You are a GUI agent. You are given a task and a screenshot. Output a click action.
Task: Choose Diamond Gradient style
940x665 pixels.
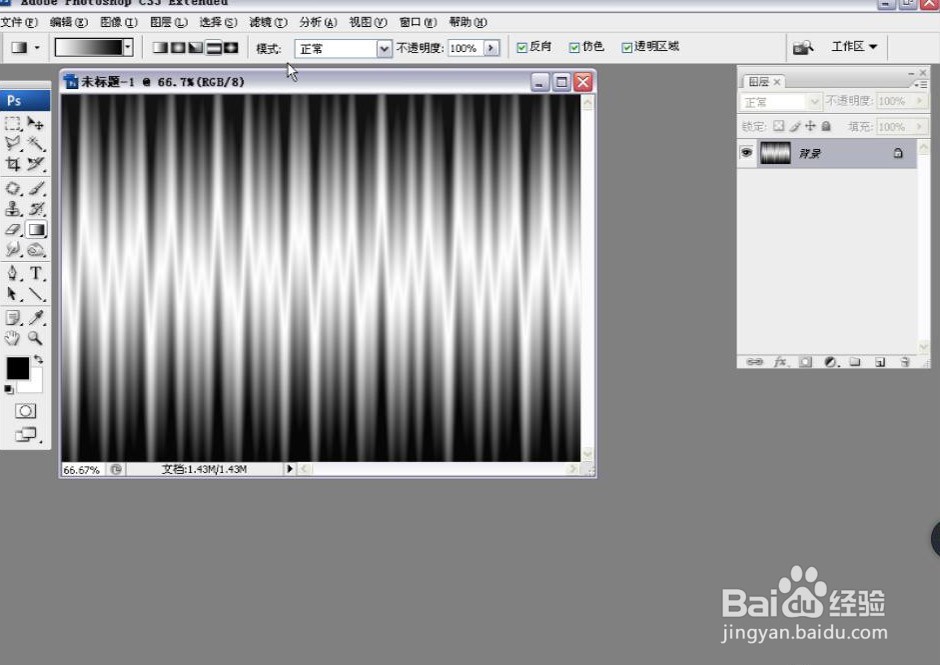click(x=231, y=47)
